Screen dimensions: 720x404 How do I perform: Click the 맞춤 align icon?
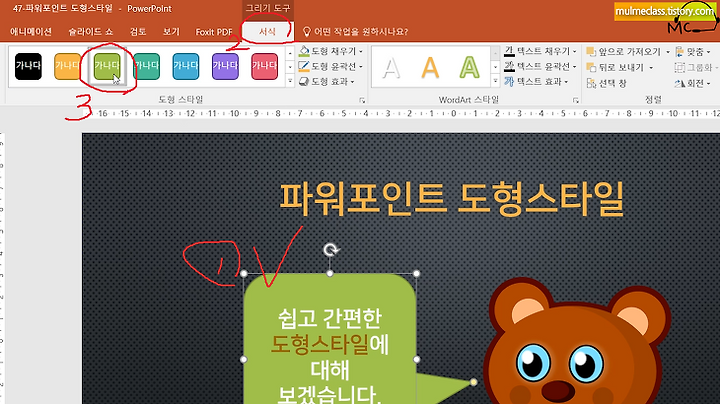point(680,52)
